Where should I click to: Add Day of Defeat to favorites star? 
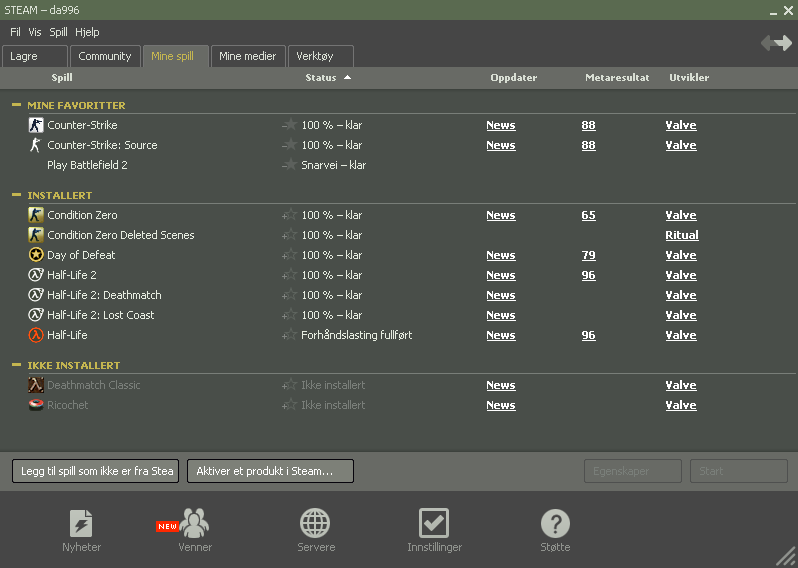point(289,255)
